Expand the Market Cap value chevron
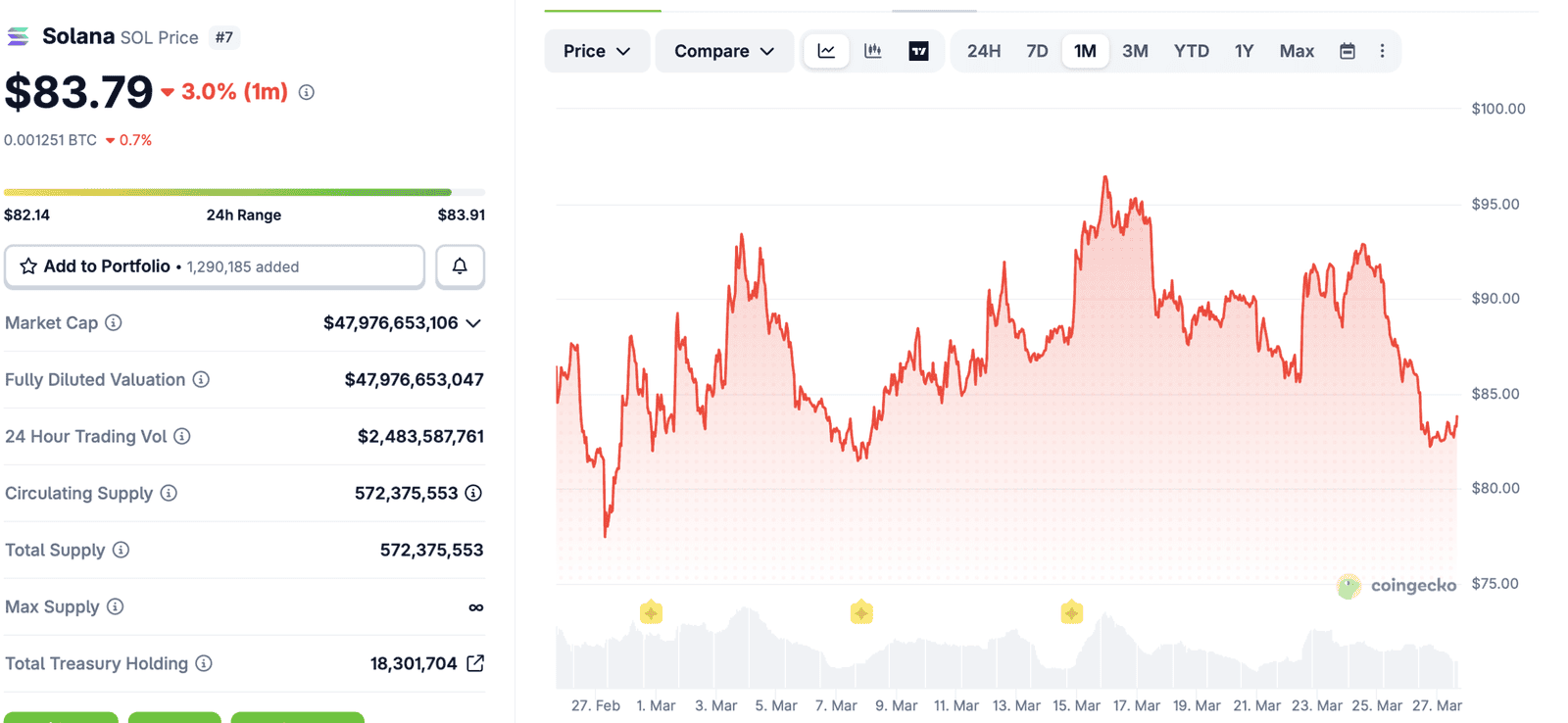 [473, 323]
